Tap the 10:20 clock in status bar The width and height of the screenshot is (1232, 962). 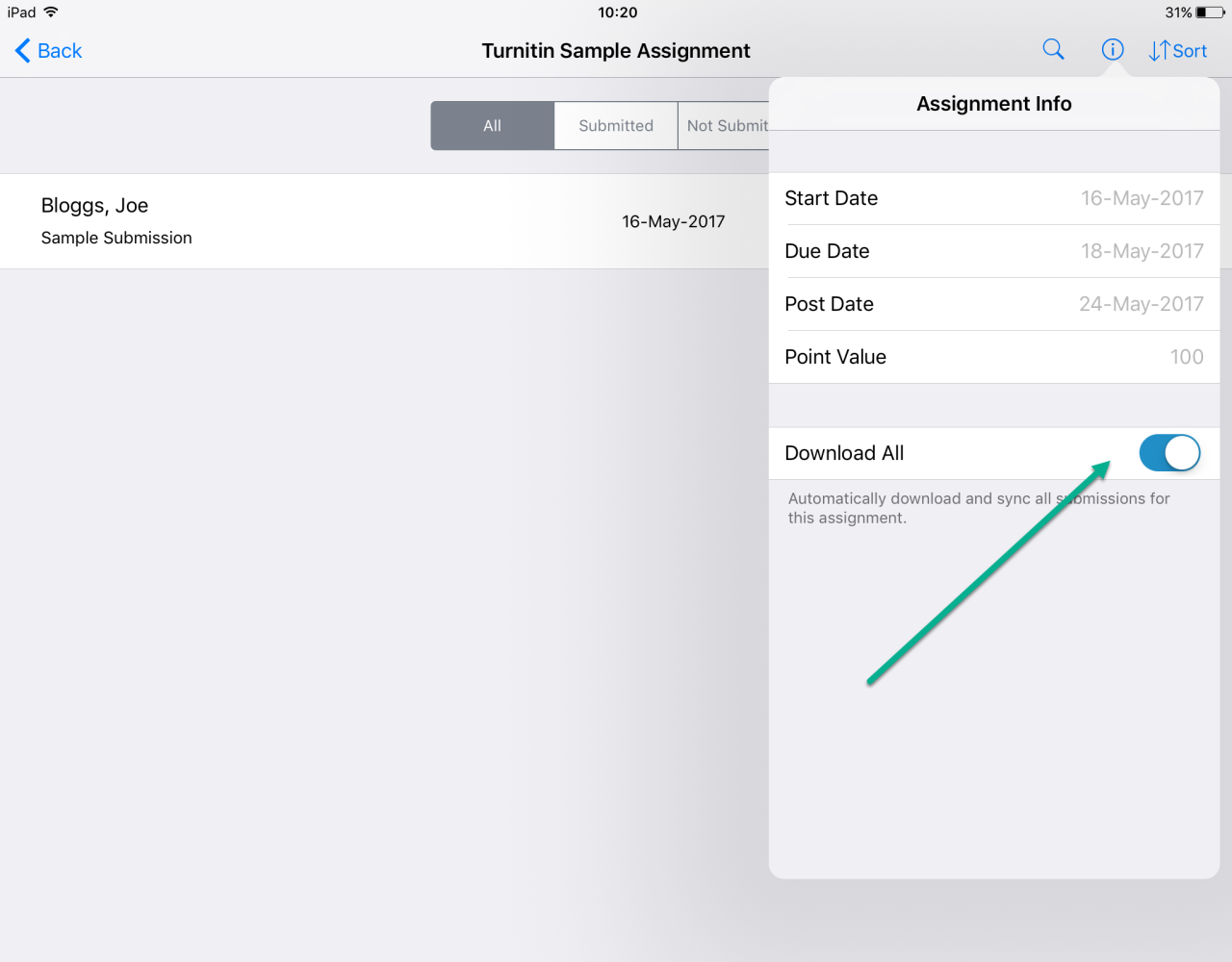tap(617, 13)
